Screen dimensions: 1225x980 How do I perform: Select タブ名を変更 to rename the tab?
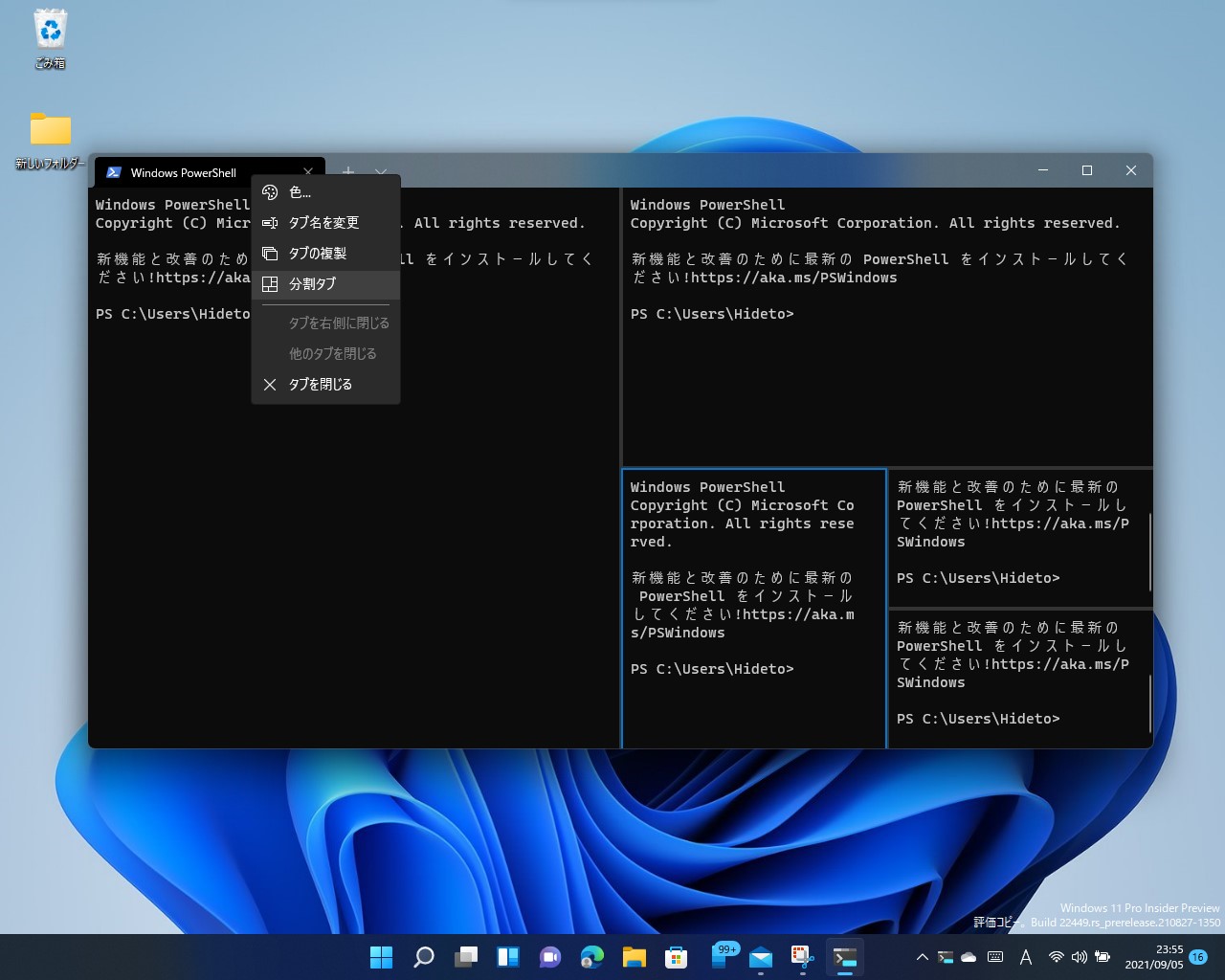pos(325,223)
